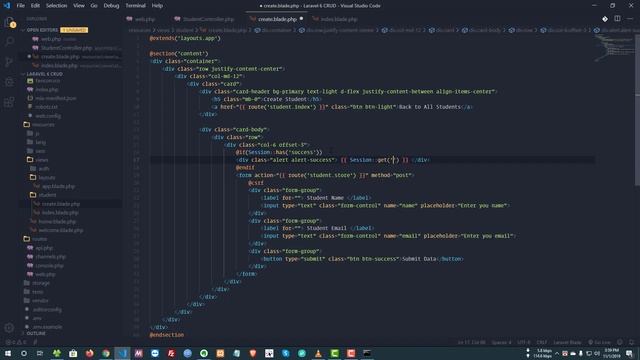The image size is (640, 360).
Task: Launch Firefox from the taskbar
Action: tap(89, 353)
